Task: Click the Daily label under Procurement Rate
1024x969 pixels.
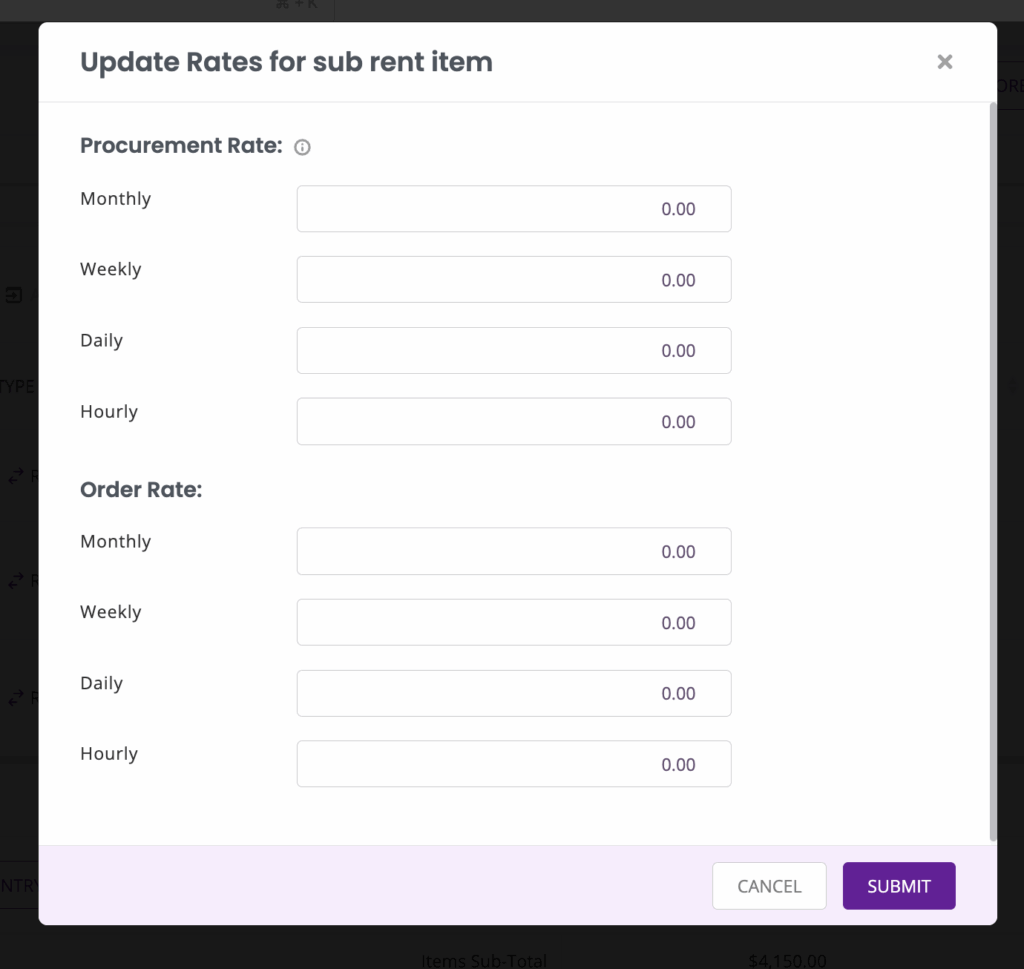Action: pos(101,341)
